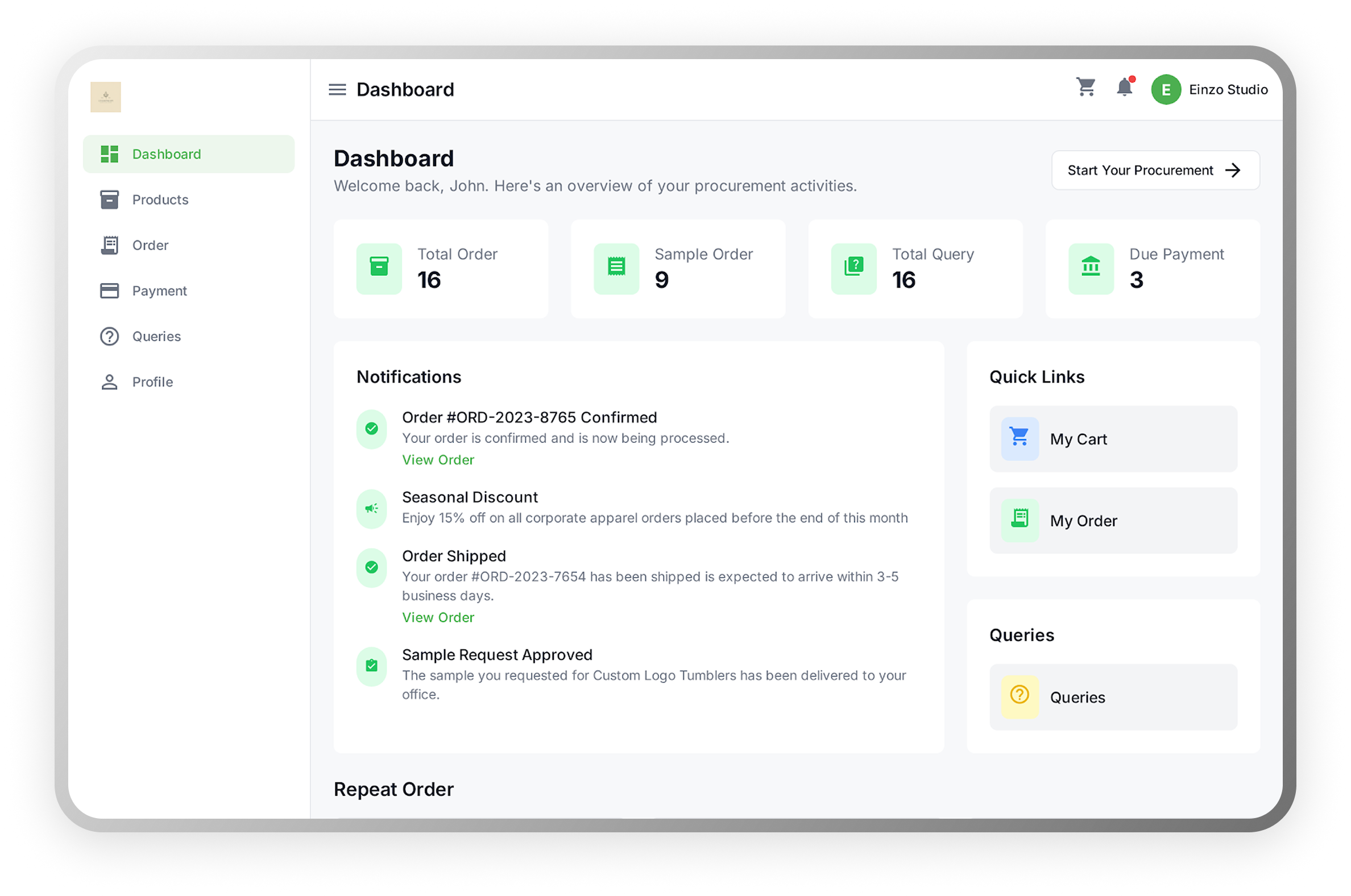Toggle the hamburger menu icon

point(337,90)
